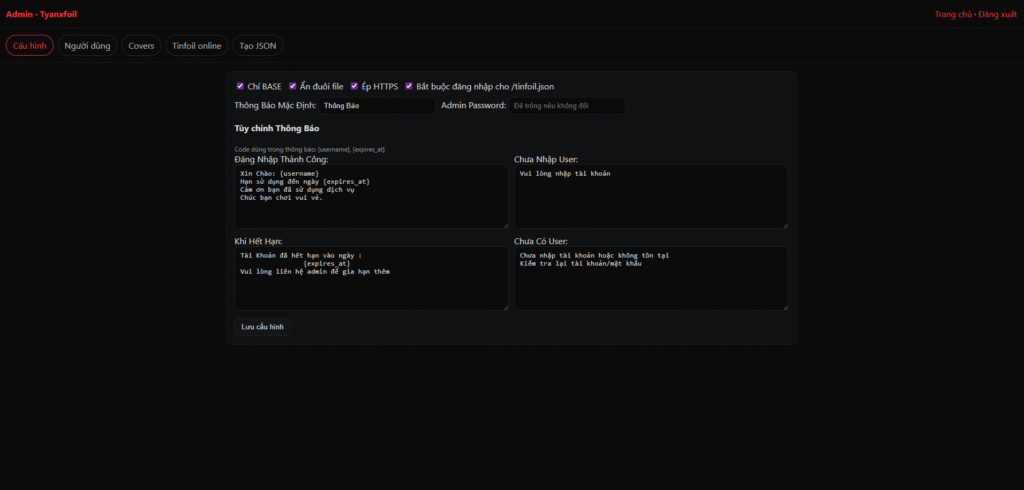The height and width of the screenshot is (490, 1024).
Task: Click the Đăng Nhập Thành Công textarea
Action: click(371, 196)
